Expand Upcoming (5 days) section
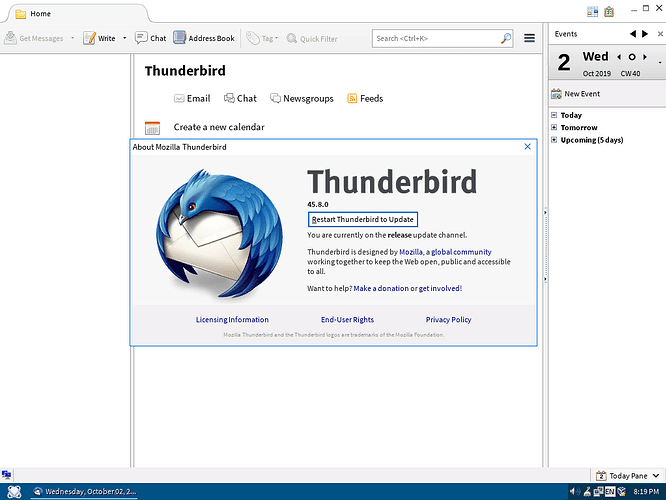Viewport: 666px width, 500px height. click(554, 140)
